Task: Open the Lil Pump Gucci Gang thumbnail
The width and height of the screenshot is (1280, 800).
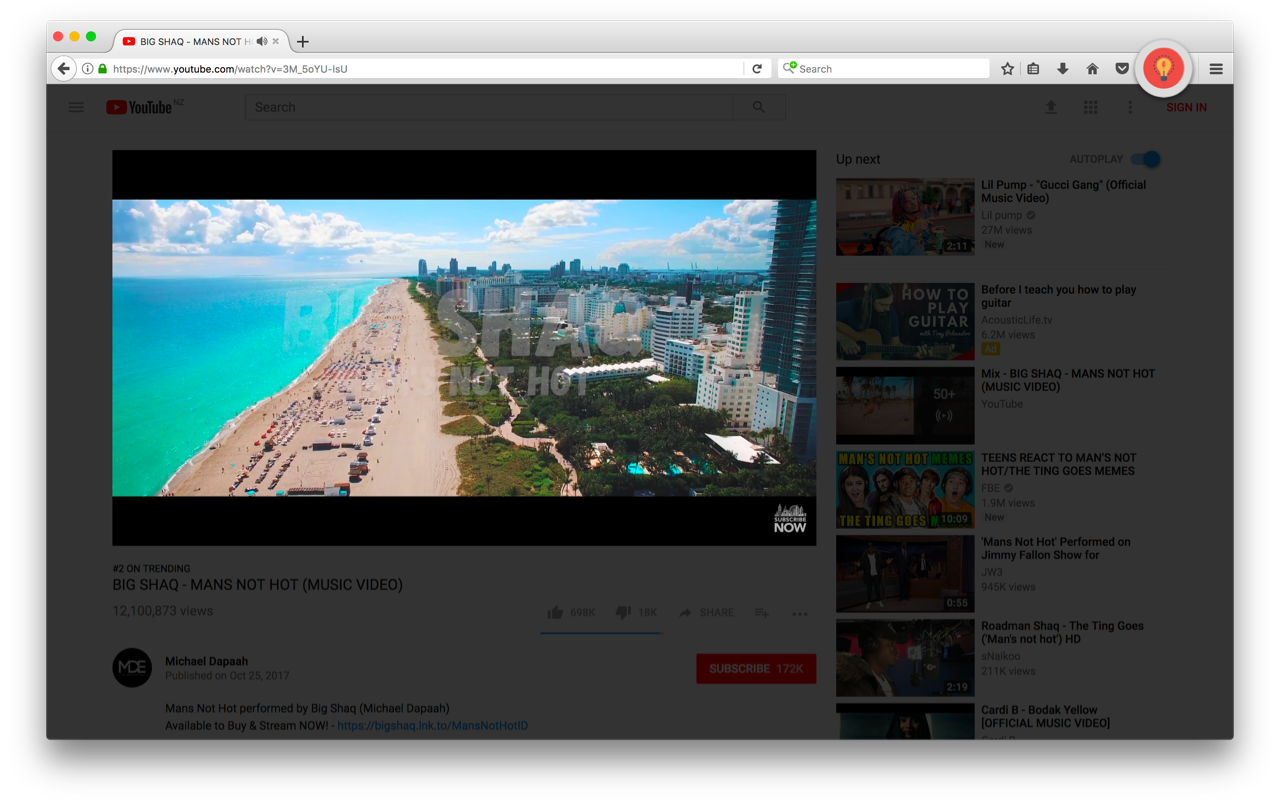Action: point(905,217)
